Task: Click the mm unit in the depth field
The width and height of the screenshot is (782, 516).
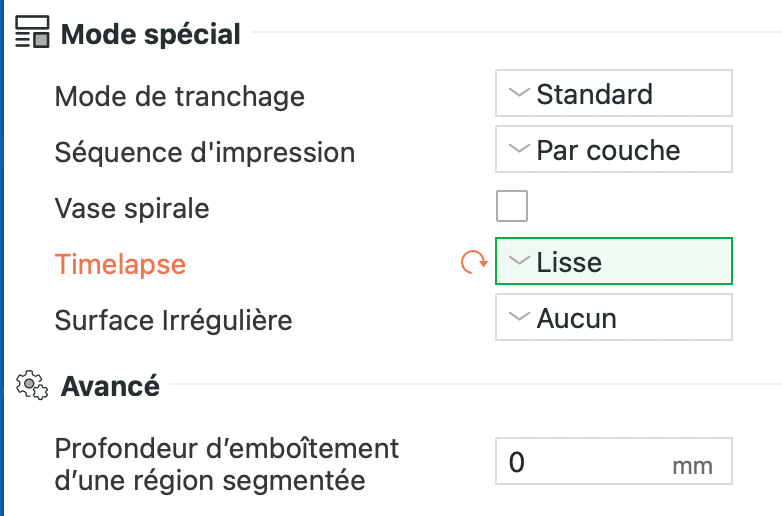Action: pyautogui.click(x=692, y=466)
